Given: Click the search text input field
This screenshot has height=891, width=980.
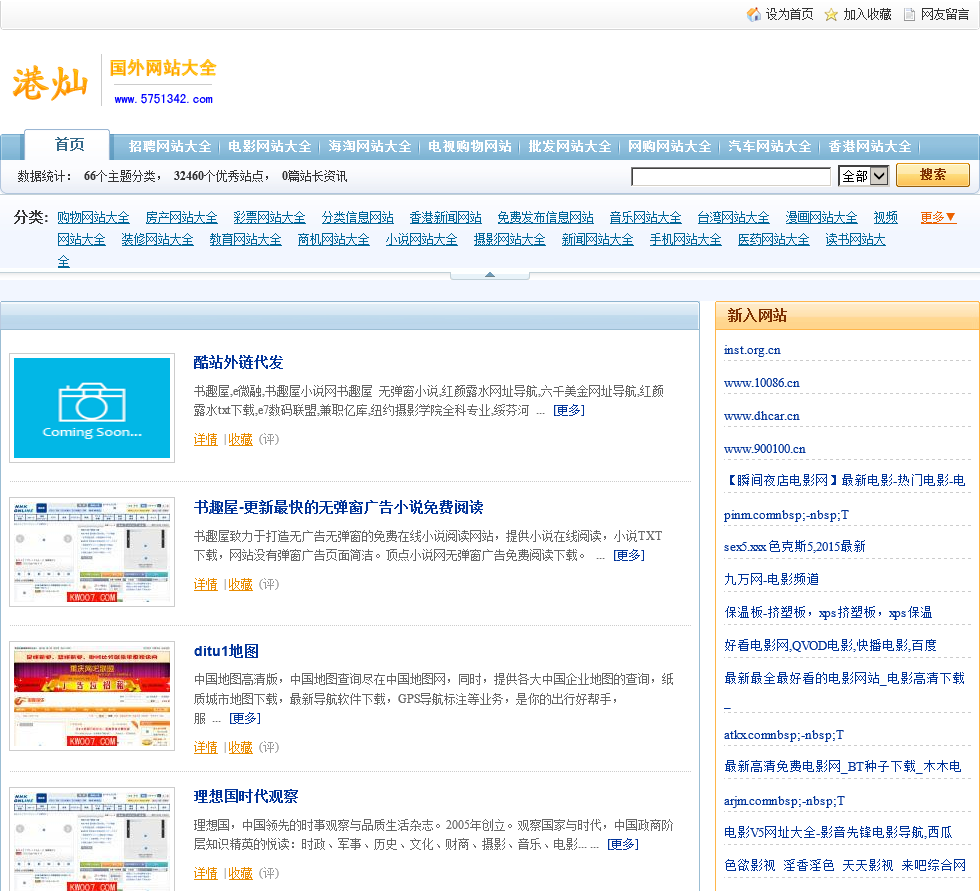Looking at the screenshot, I should click(x=731, y=176).
